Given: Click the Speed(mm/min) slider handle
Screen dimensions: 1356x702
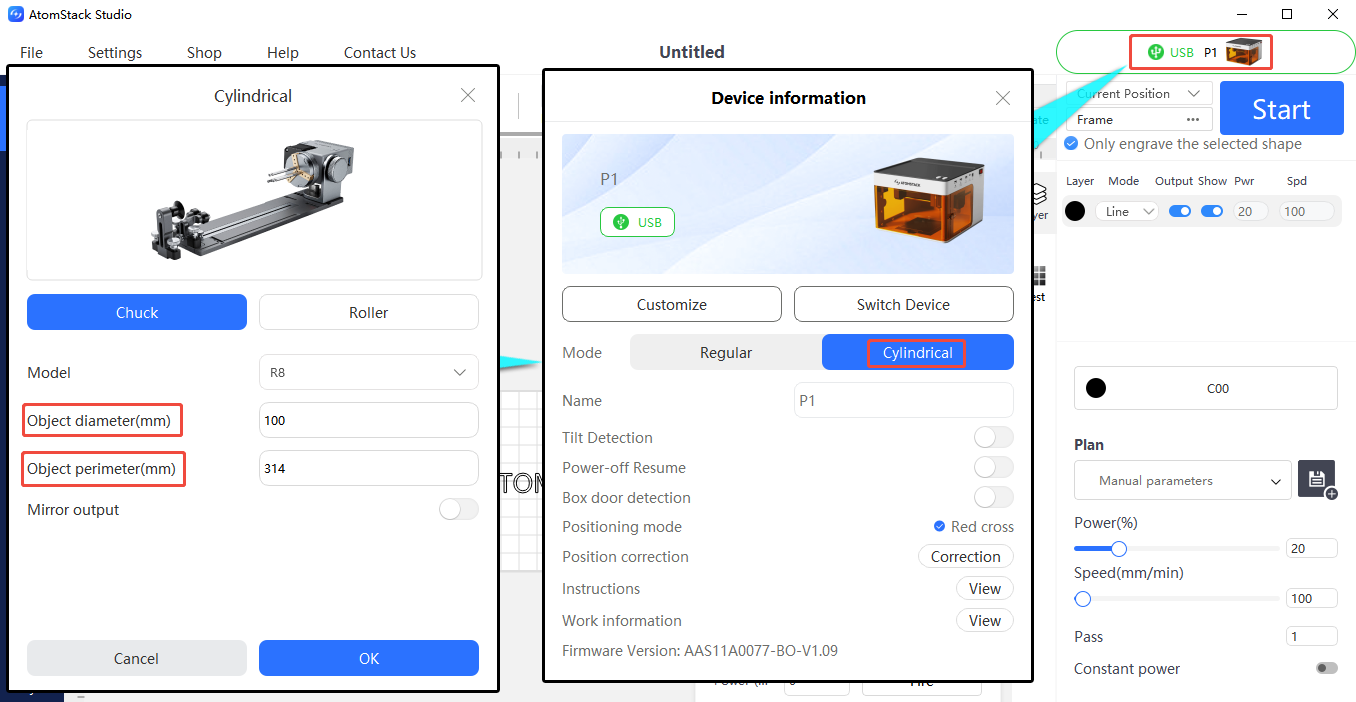Looking at the screenshot, I should click(x=1082, y=599).
